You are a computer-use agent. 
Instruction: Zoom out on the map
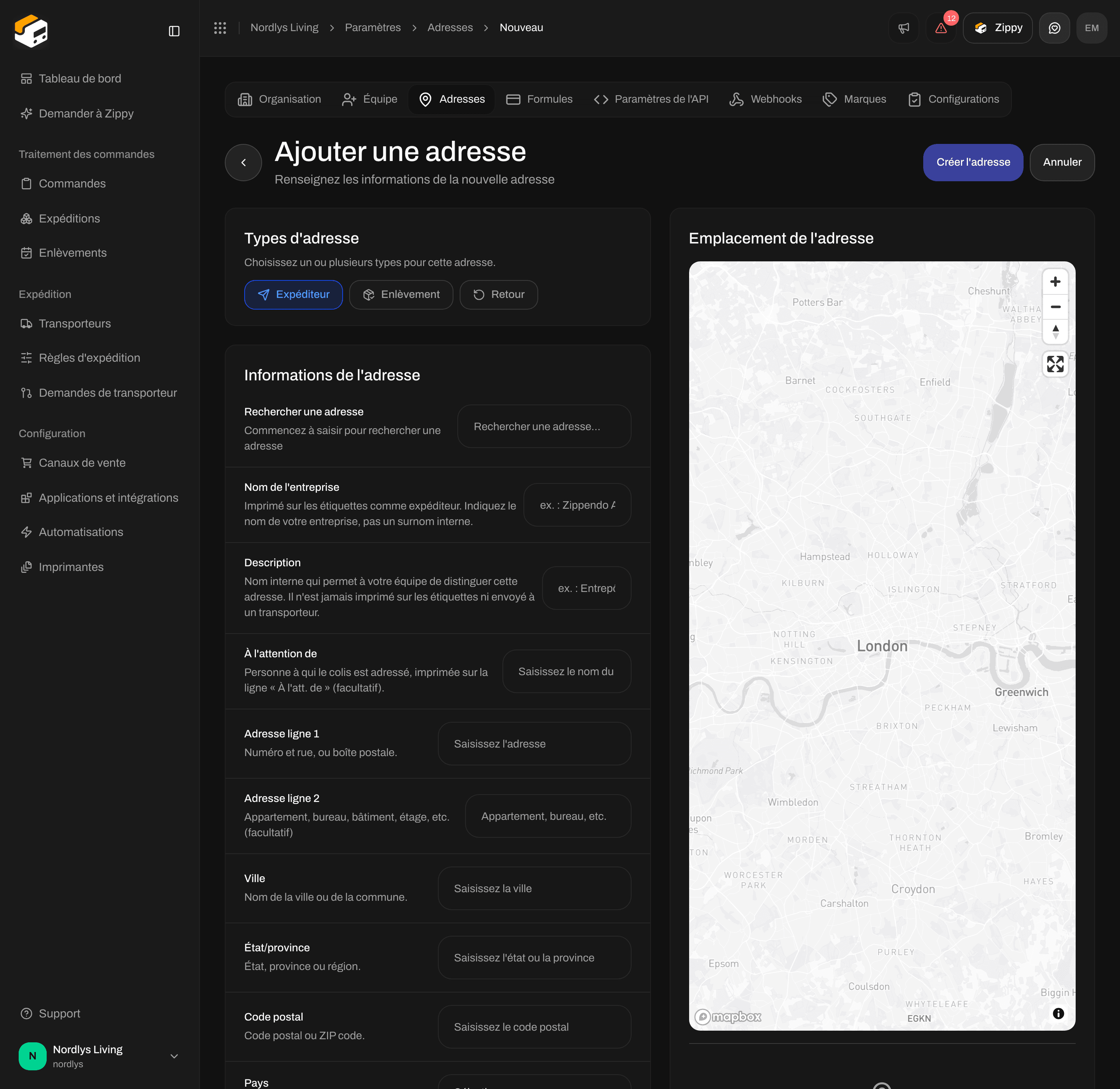point(1055,306)
